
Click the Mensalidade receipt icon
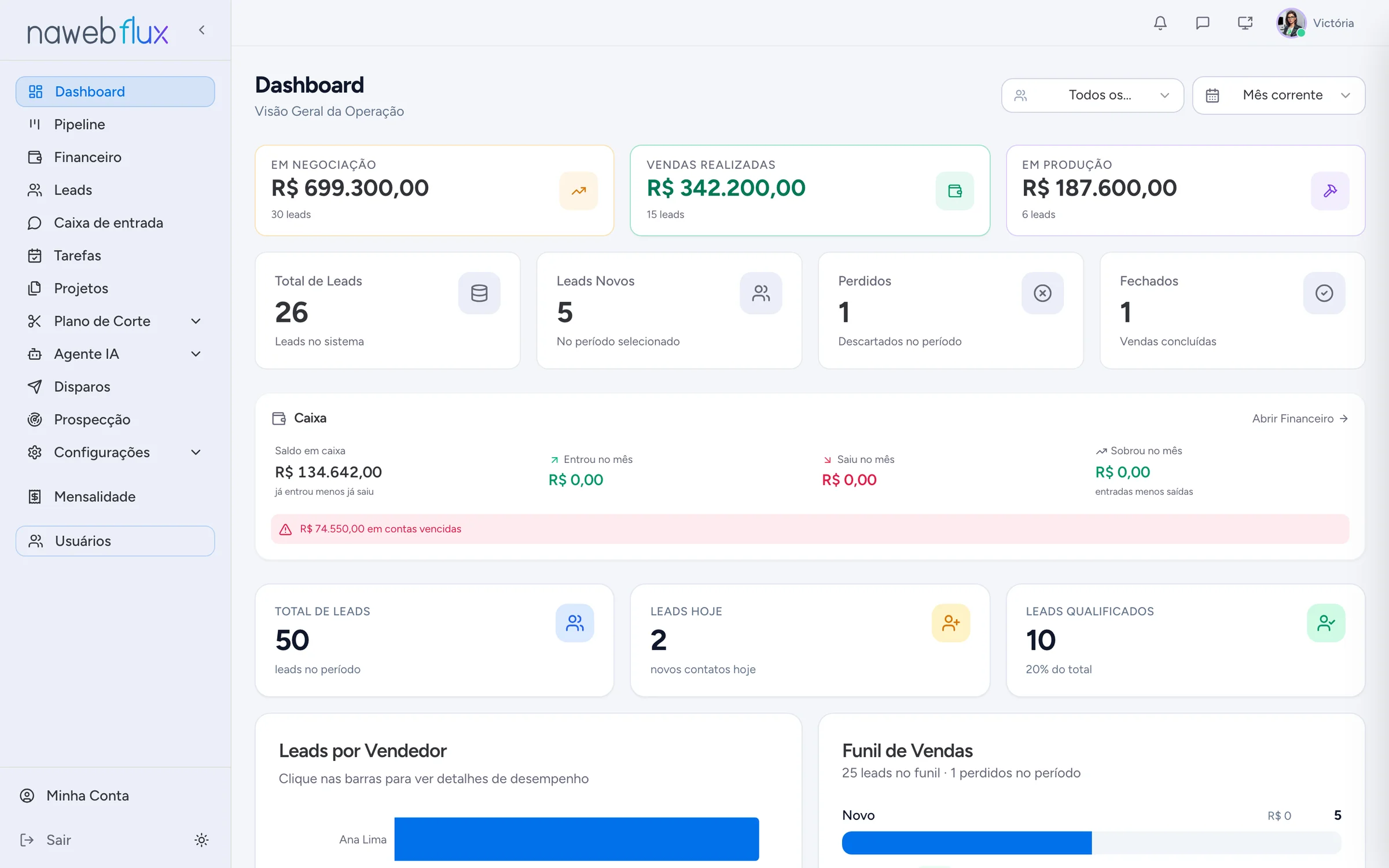click(35, 496)
